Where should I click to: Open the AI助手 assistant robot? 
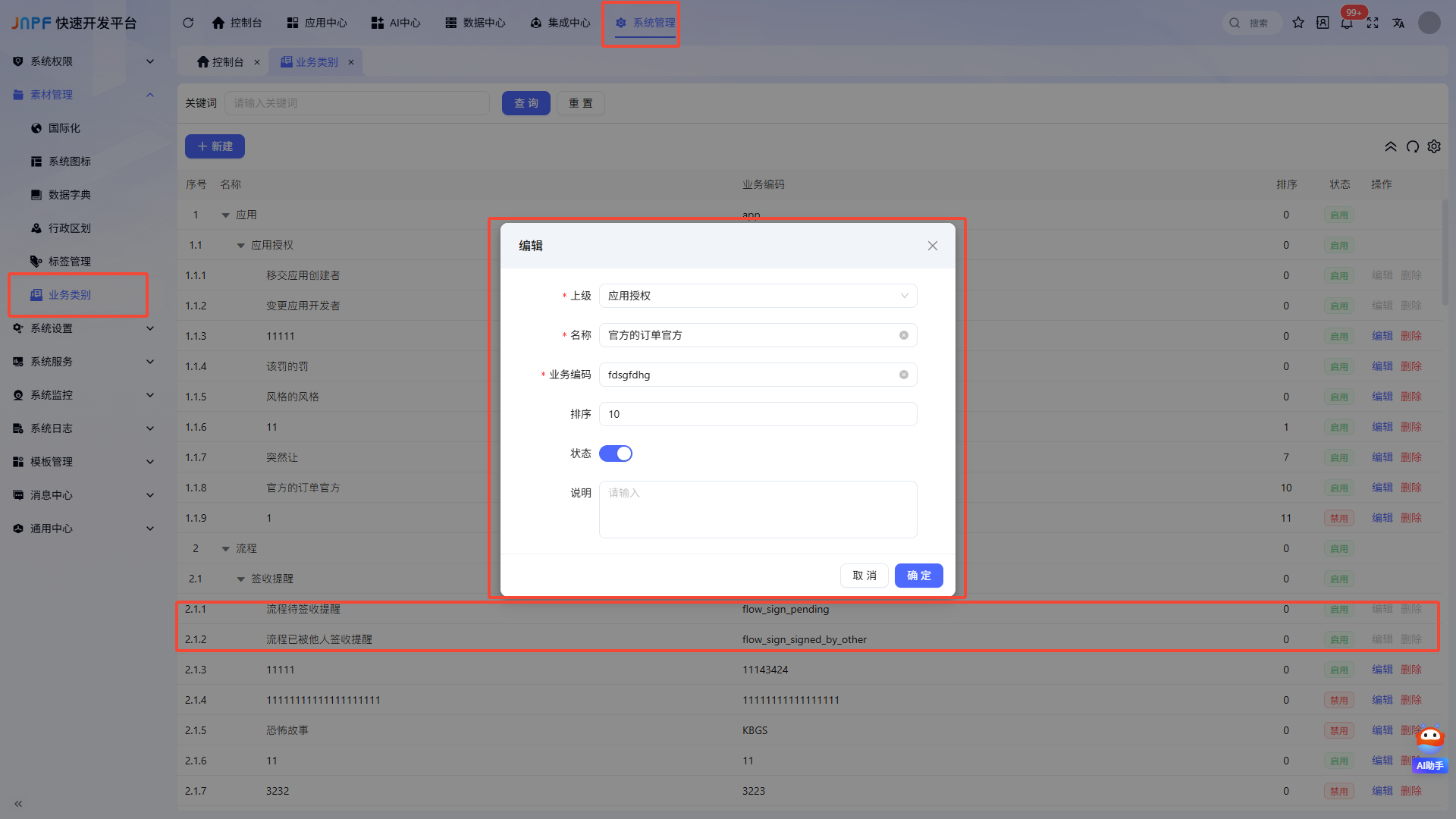click(1430, 749)
